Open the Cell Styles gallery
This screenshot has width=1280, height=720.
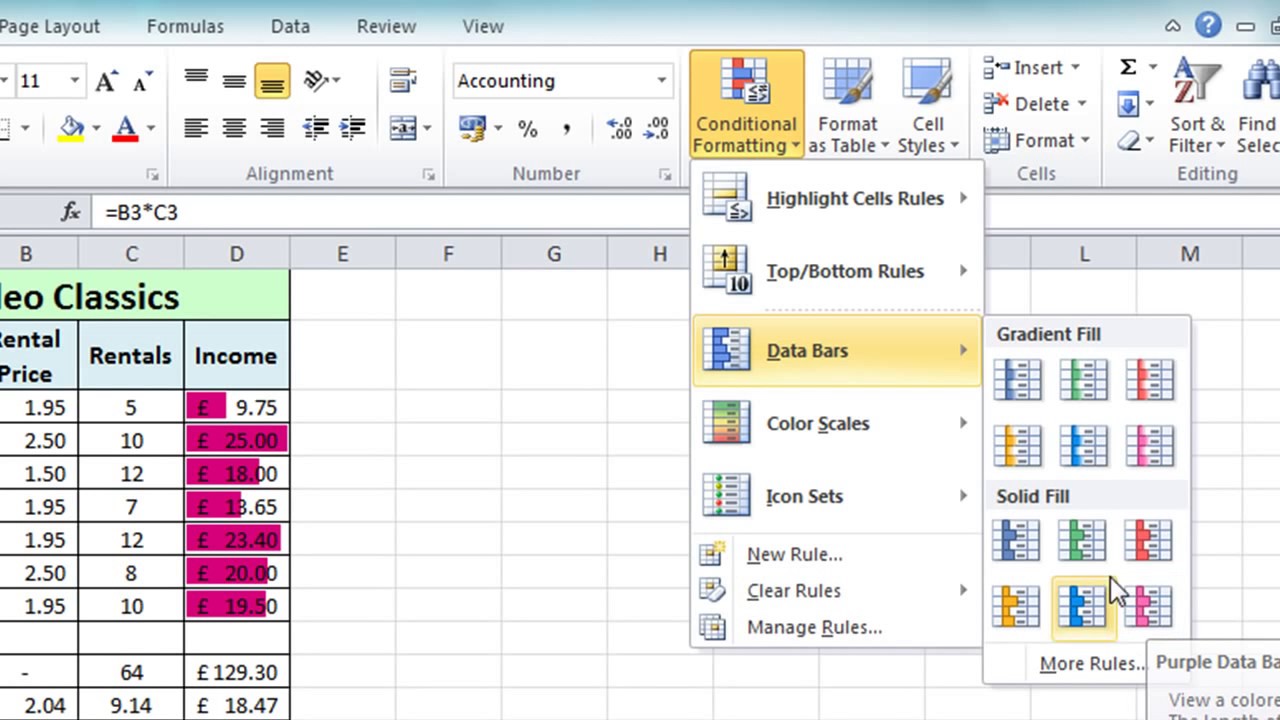point(927,105)
